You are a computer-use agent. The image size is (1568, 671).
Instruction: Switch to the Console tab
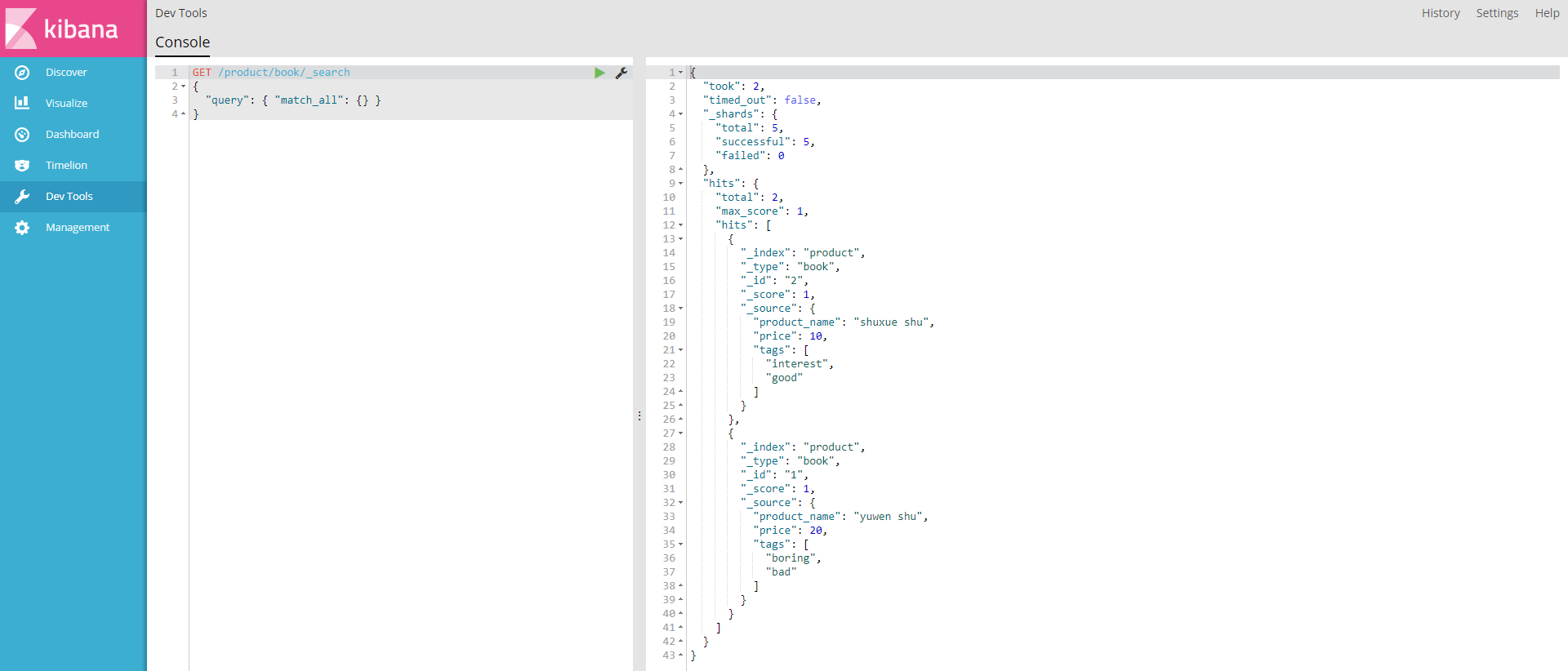[x=182, y=42]
